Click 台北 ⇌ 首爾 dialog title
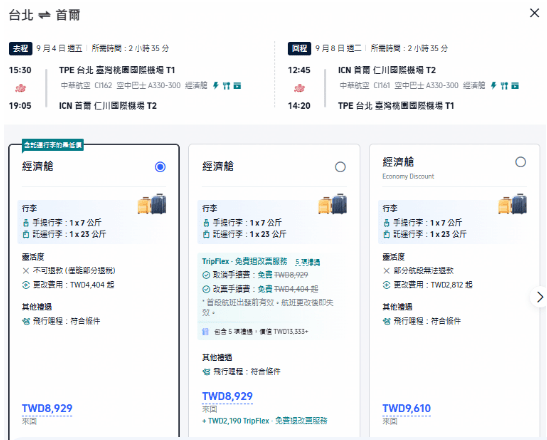547x440 pixels. point(44,15)
